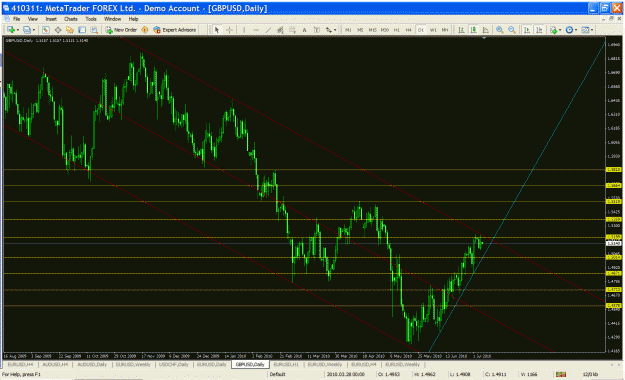Select the horizontal line drawing tool
Image resolution: width=625 pixels, height=380 pixels.
(x=256, y=30)
